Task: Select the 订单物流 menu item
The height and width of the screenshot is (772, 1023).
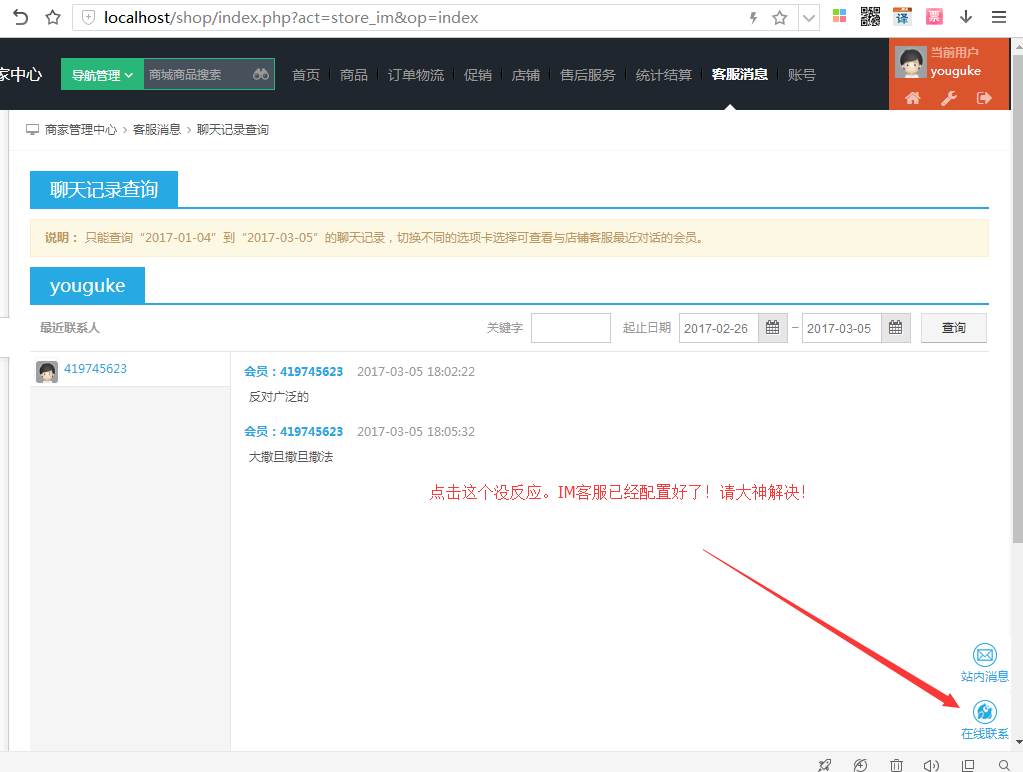Action: pyautogui.click(x=416, y=75)
